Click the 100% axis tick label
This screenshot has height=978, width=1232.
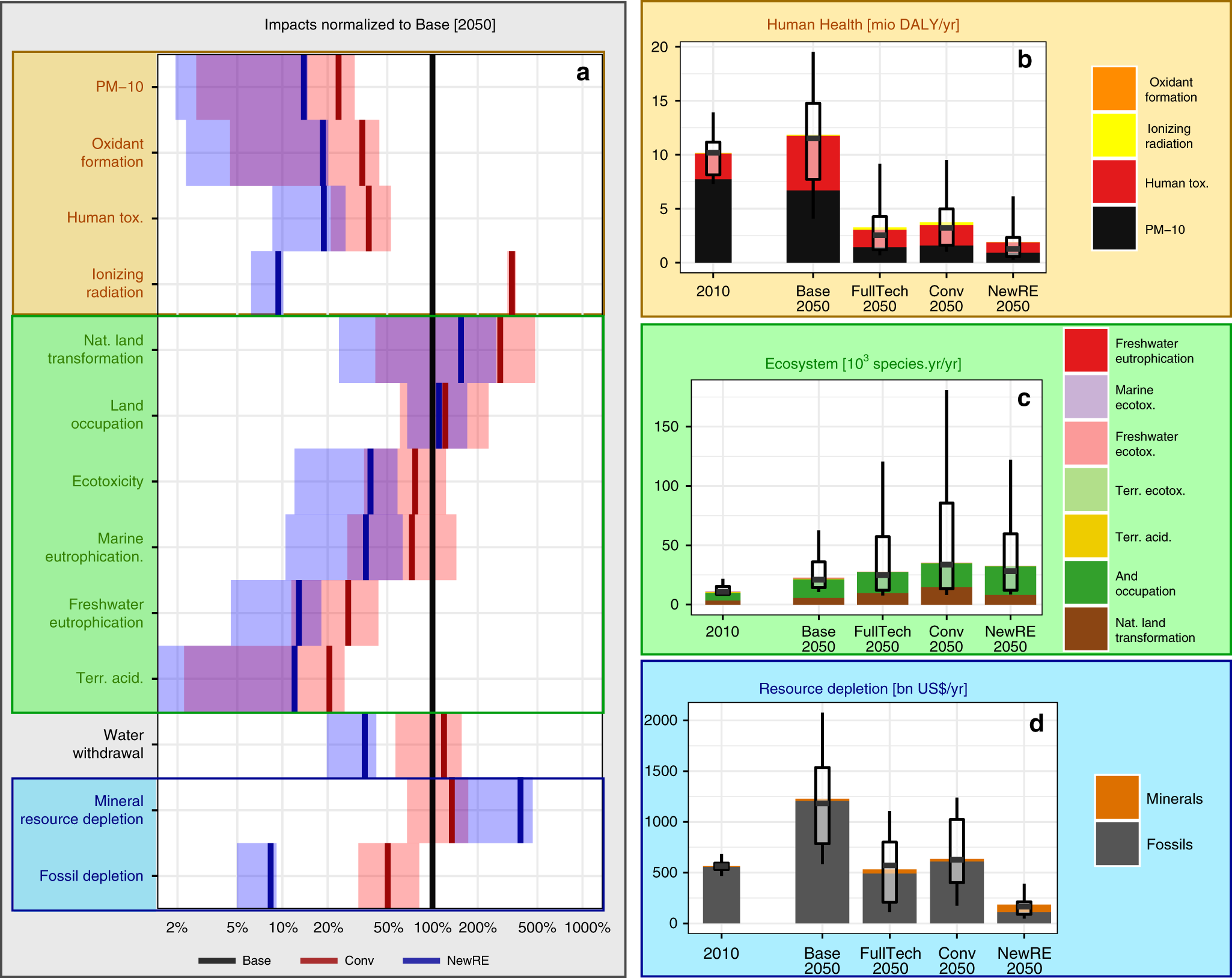(432, 928)
